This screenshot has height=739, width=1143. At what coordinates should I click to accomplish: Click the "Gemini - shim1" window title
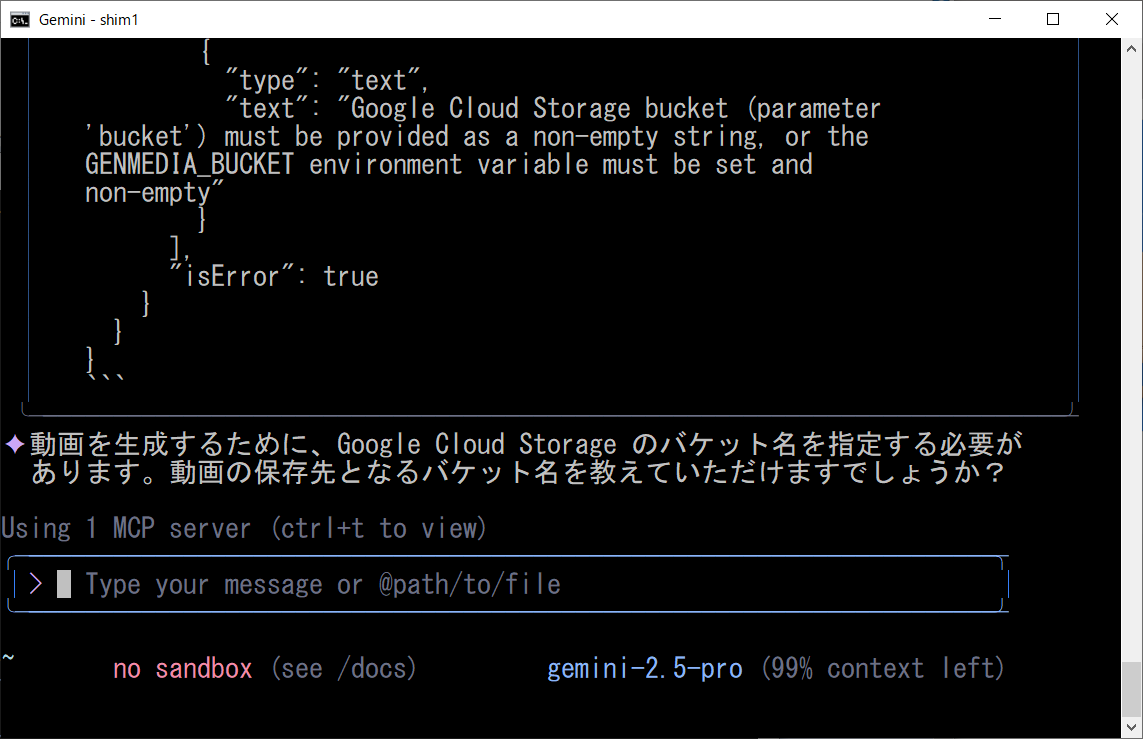(x=88, y=19)
